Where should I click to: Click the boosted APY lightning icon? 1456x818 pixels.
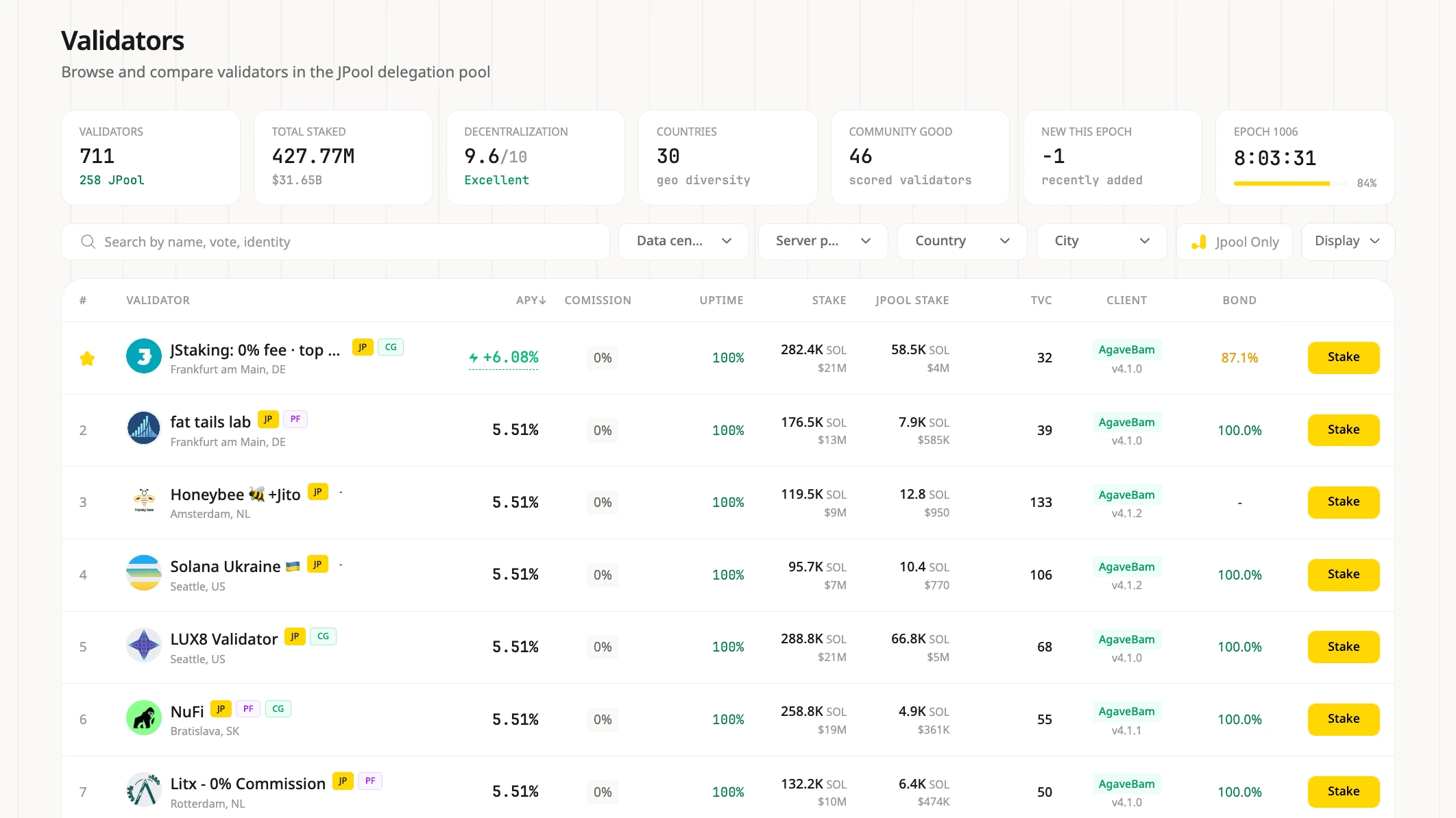(474, 358)
